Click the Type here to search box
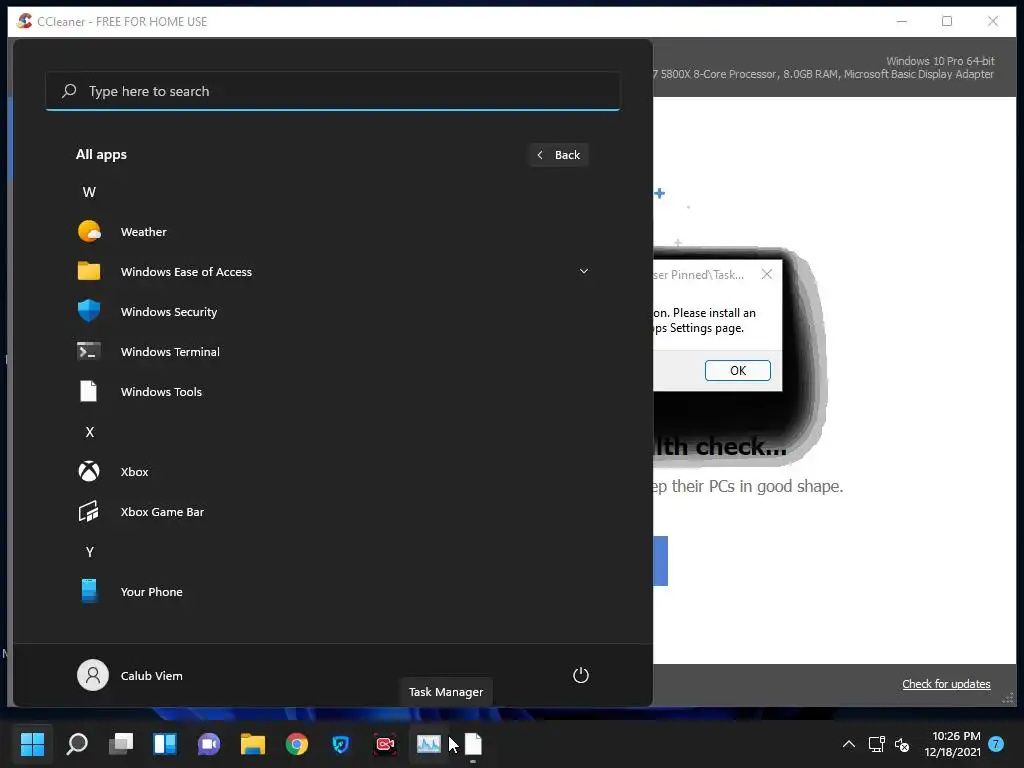This screenshot has height=768, width=1024. [x=332, y=91]
